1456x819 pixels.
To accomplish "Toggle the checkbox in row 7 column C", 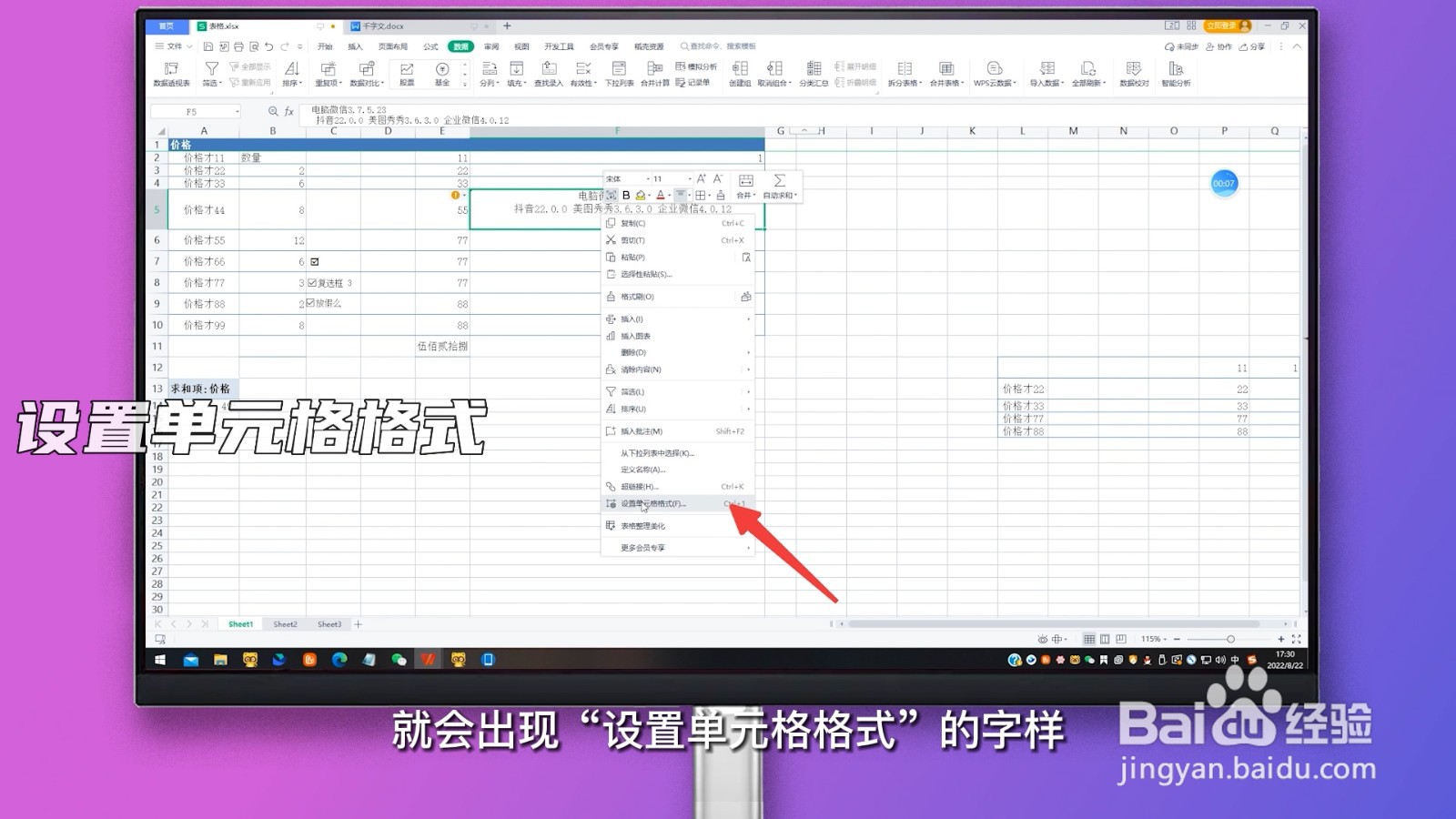I will [315, 261].
